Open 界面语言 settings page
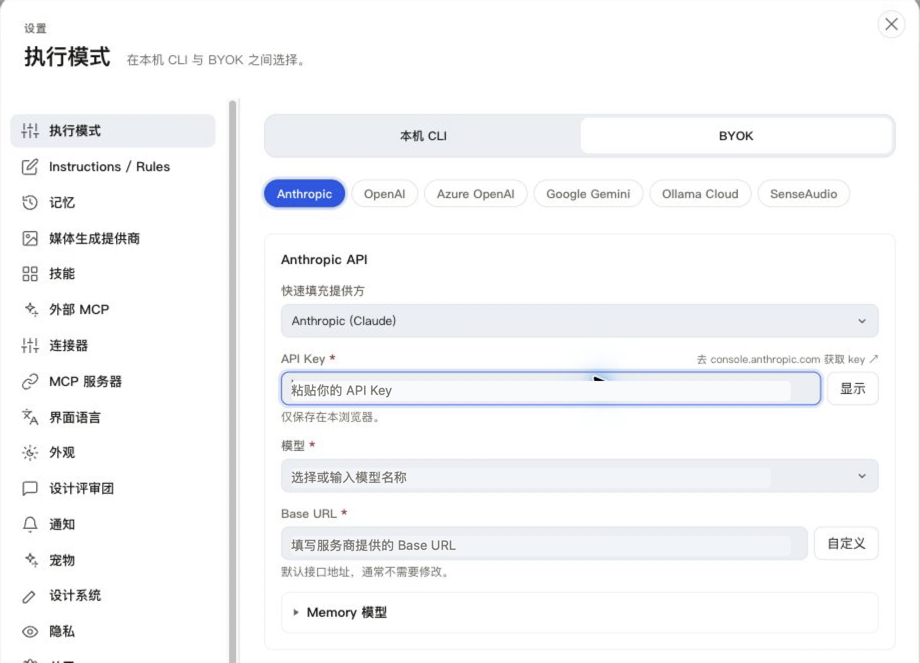The height and width of the screenshot is (663, 920). point(113,417)
